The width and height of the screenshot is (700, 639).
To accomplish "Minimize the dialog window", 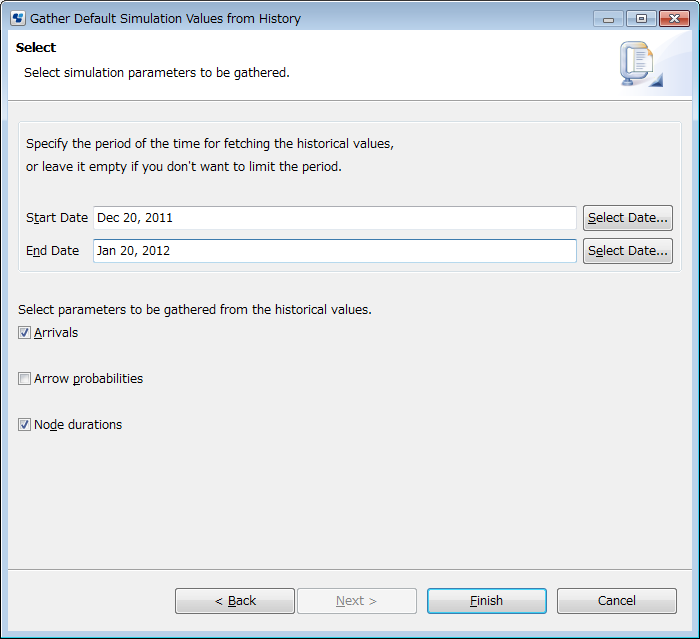I will click(x=608, y=19).
